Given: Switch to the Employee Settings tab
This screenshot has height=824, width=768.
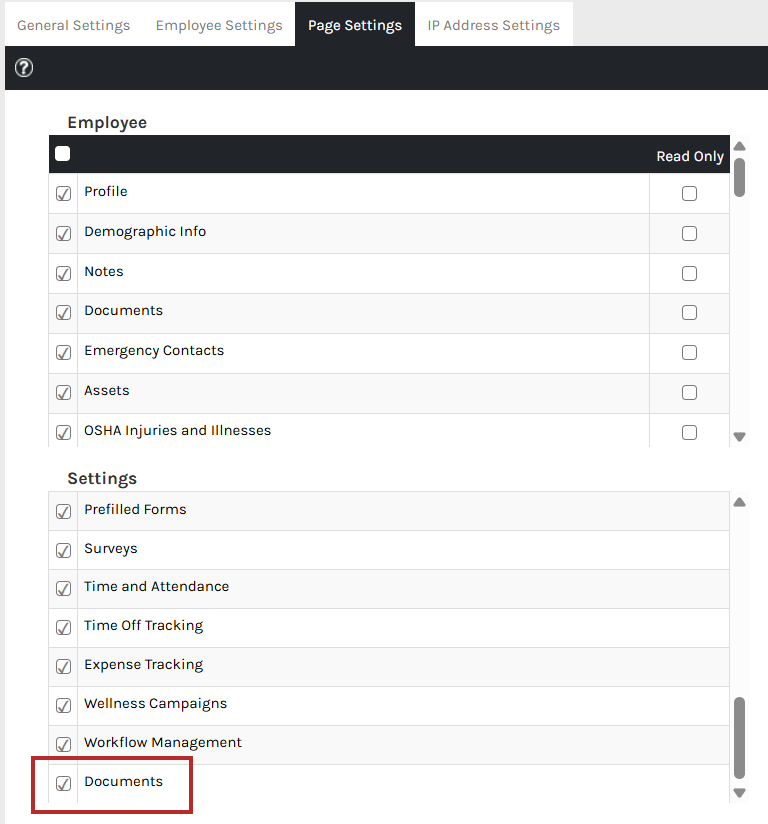Looking at the screenshot, I should point(219,25).
